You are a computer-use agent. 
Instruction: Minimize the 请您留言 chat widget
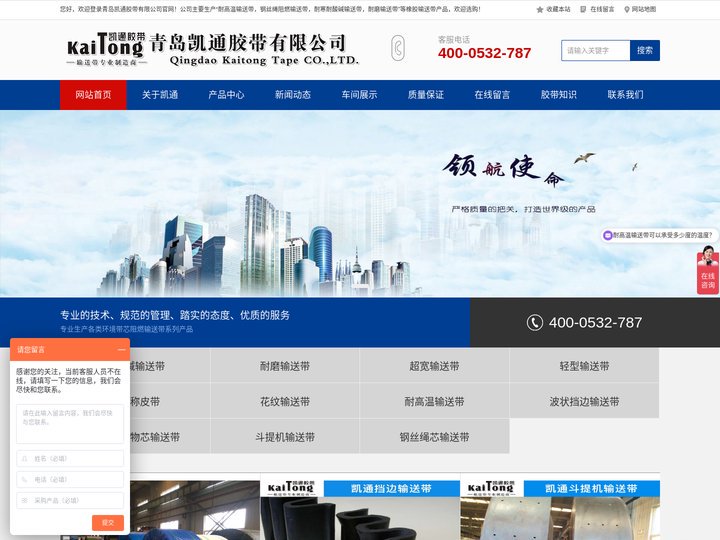(x=121, y=349)
